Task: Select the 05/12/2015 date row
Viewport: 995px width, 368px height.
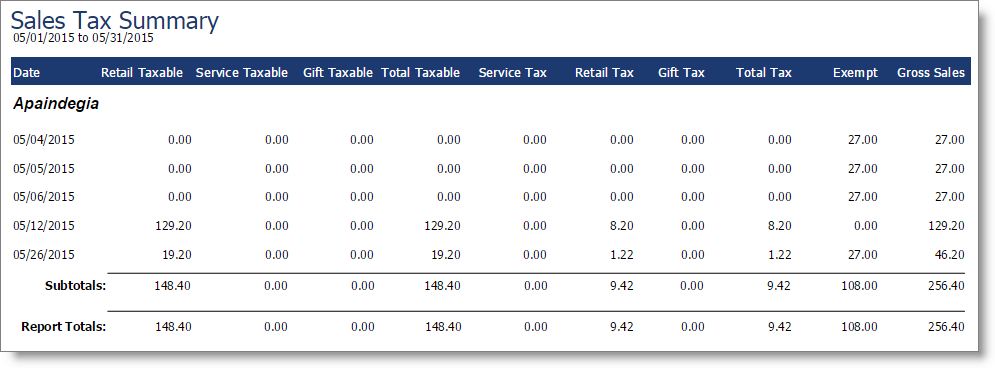Action: coord(489,226)
